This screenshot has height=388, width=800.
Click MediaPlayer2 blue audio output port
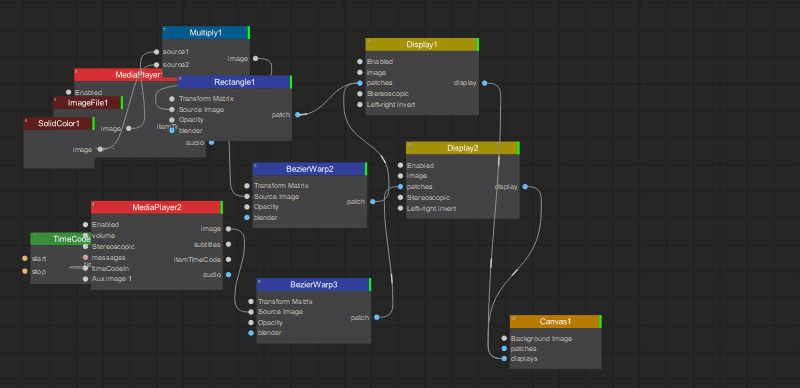coord(228,275)
